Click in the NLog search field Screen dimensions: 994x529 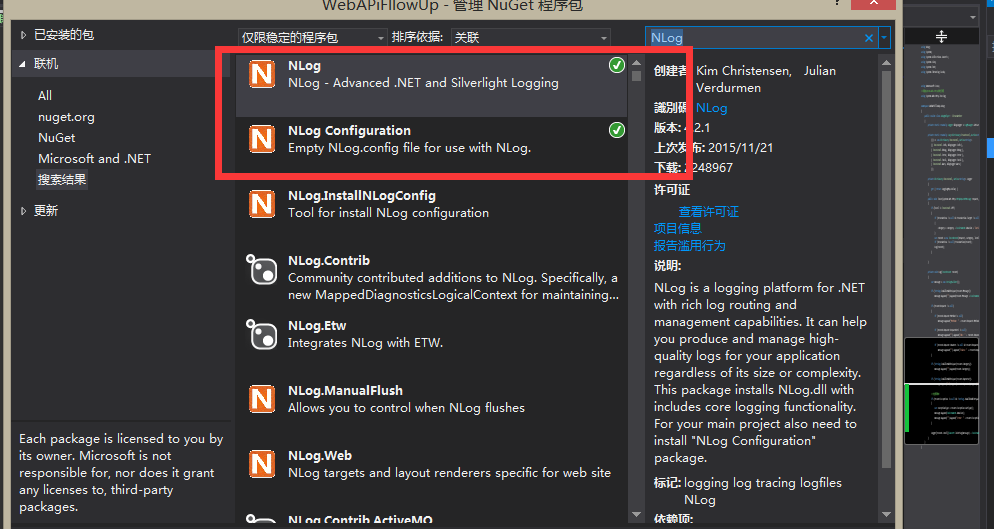click(754, 38)
